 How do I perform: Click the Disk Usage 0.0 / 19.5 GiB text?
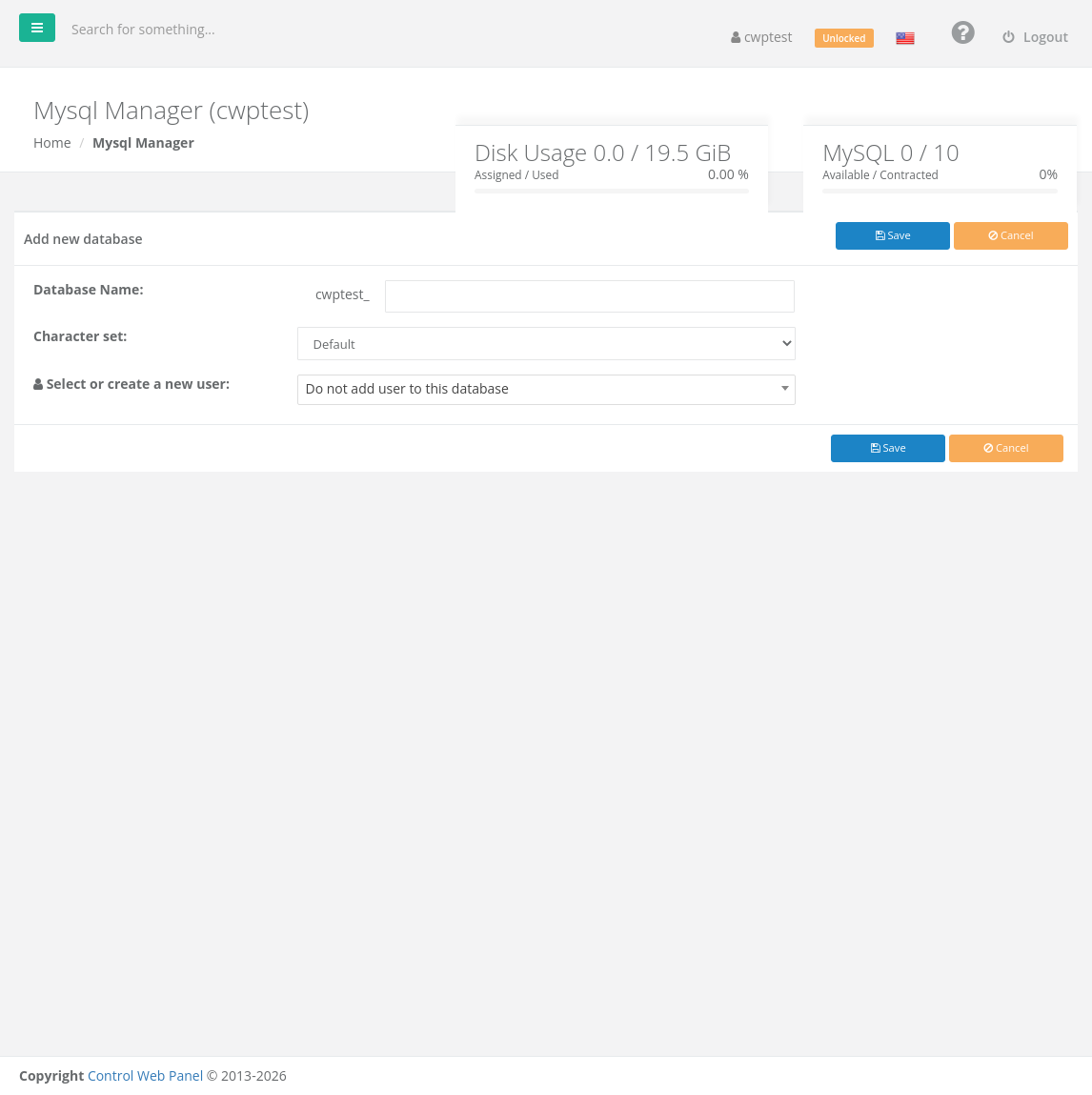pos(602,152)
